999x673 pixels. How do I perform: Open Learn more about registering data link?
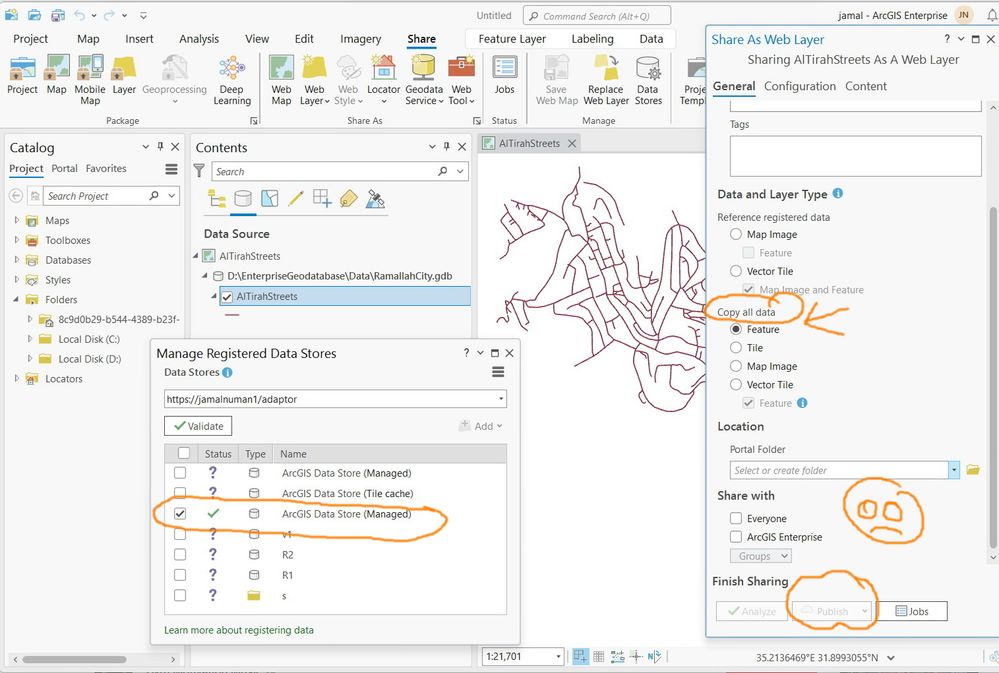tap(239, 630)
